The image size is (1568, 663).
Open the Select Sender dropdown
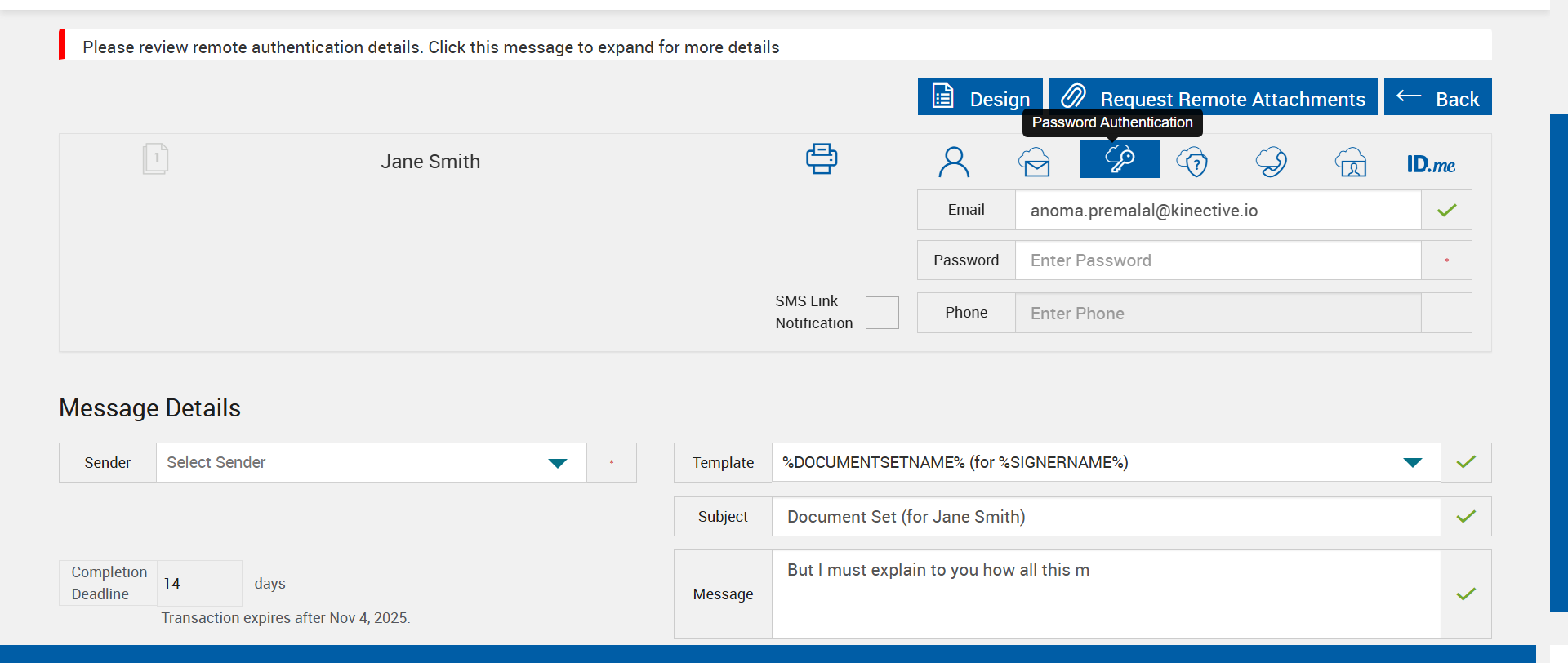371,463
